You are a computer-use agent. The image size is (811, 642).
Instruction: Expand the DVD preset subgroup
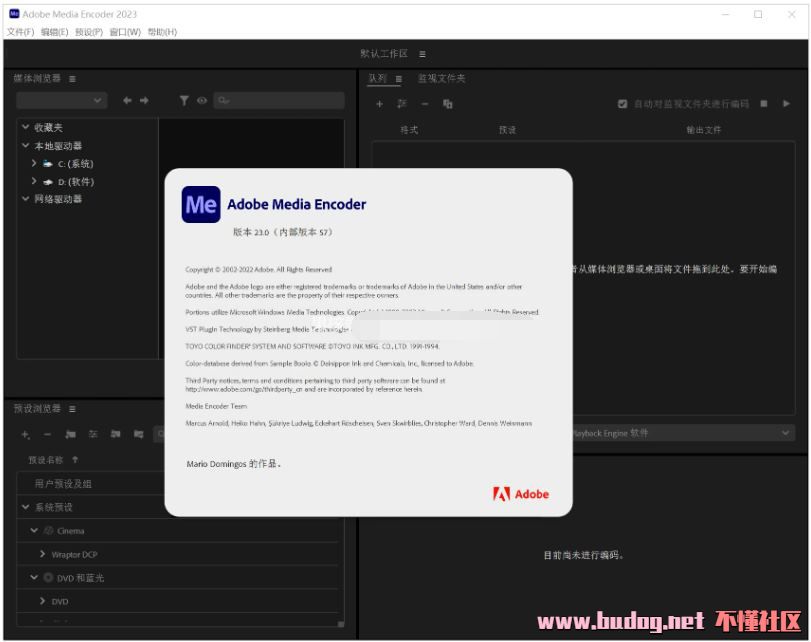point(42,601)
